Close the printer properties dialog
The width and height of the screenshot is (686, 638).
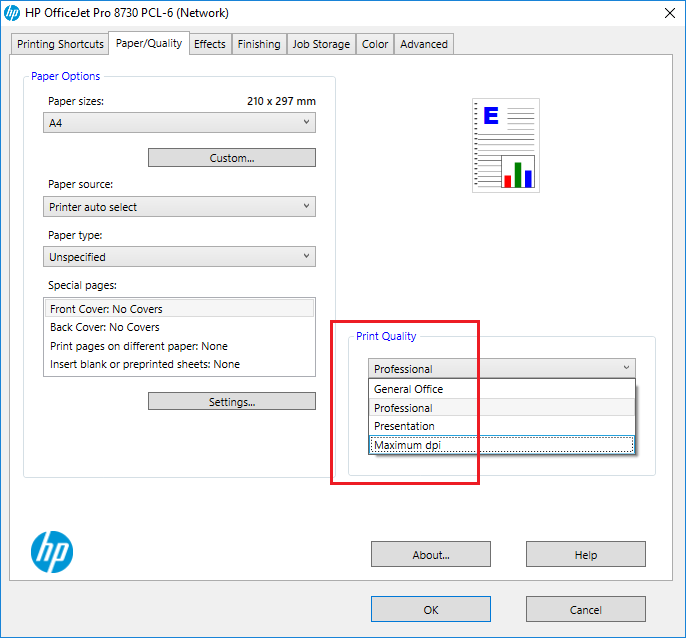coord(669,13)
